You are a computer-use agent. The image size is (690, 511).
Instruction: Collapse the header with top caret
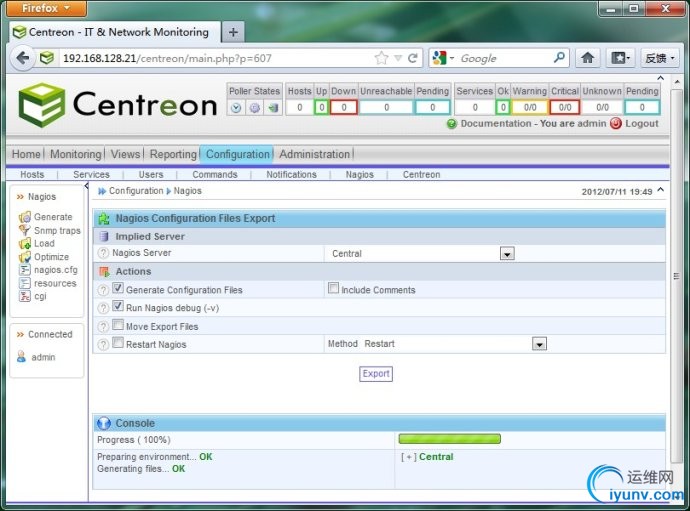[x=661, y=78]
